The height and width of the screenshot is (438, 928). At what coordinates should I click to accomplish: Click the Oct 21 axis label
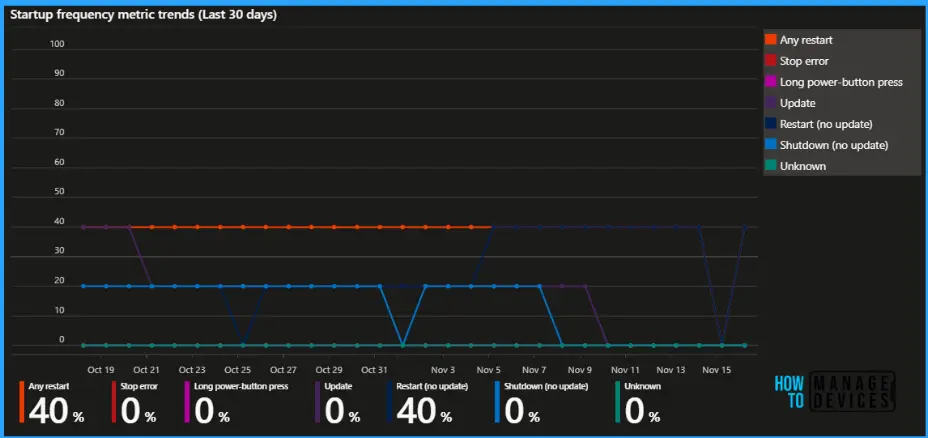[x=146, y=370]
